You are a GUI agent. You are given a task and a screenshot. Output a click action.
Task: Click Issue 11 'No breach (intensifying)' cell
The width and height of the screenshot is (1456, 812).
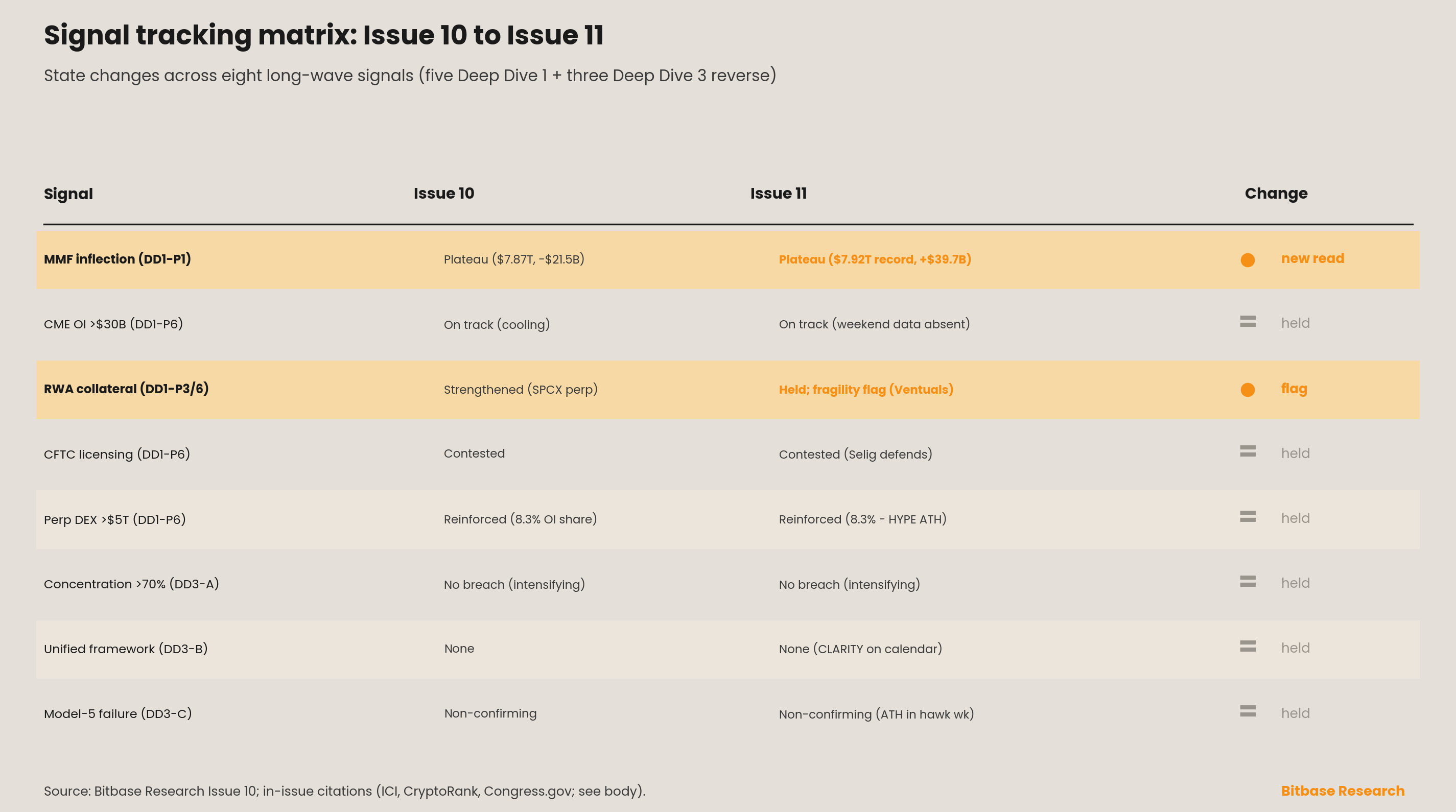[850, 584]
